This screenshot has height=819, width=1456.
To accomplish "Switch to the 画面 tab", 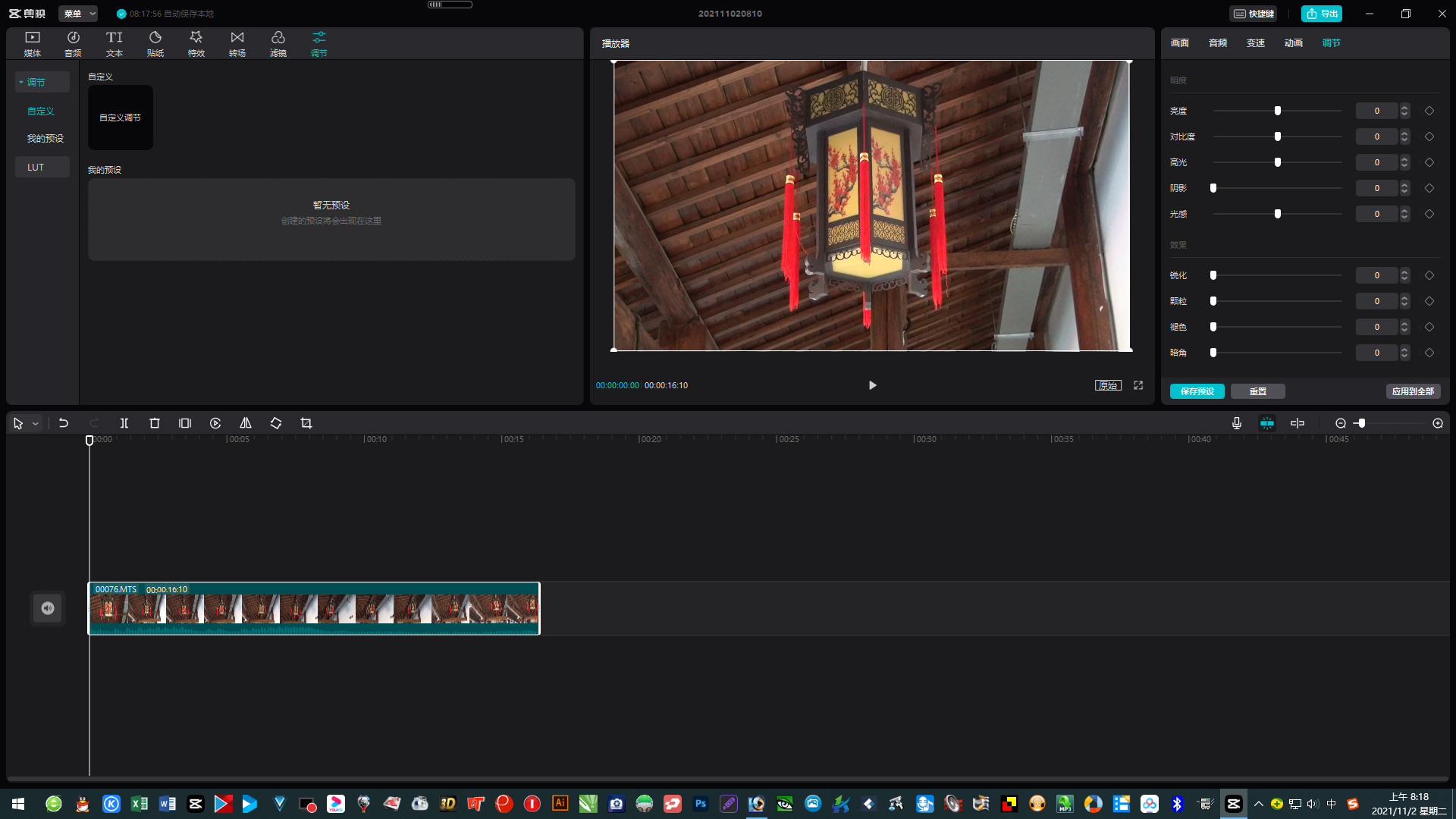I will [x=1180, y=43].
